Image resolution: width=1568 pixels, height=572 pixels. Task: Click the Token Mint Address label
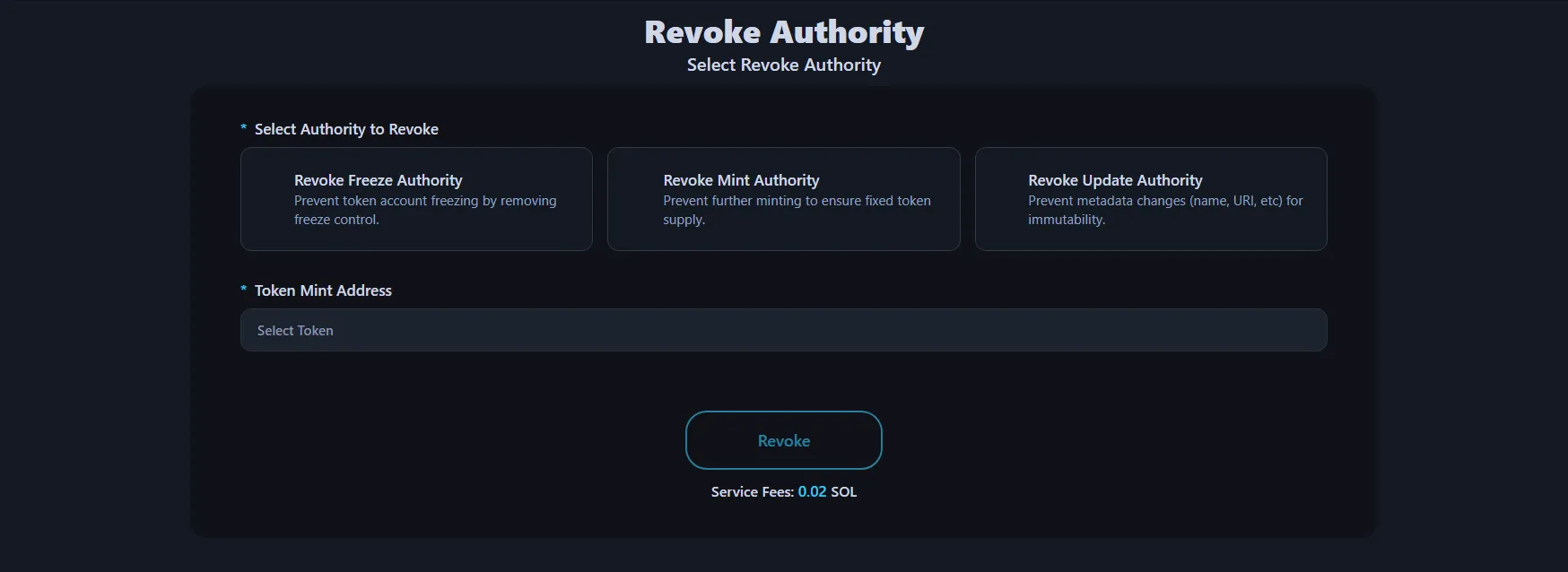(323, 290)
